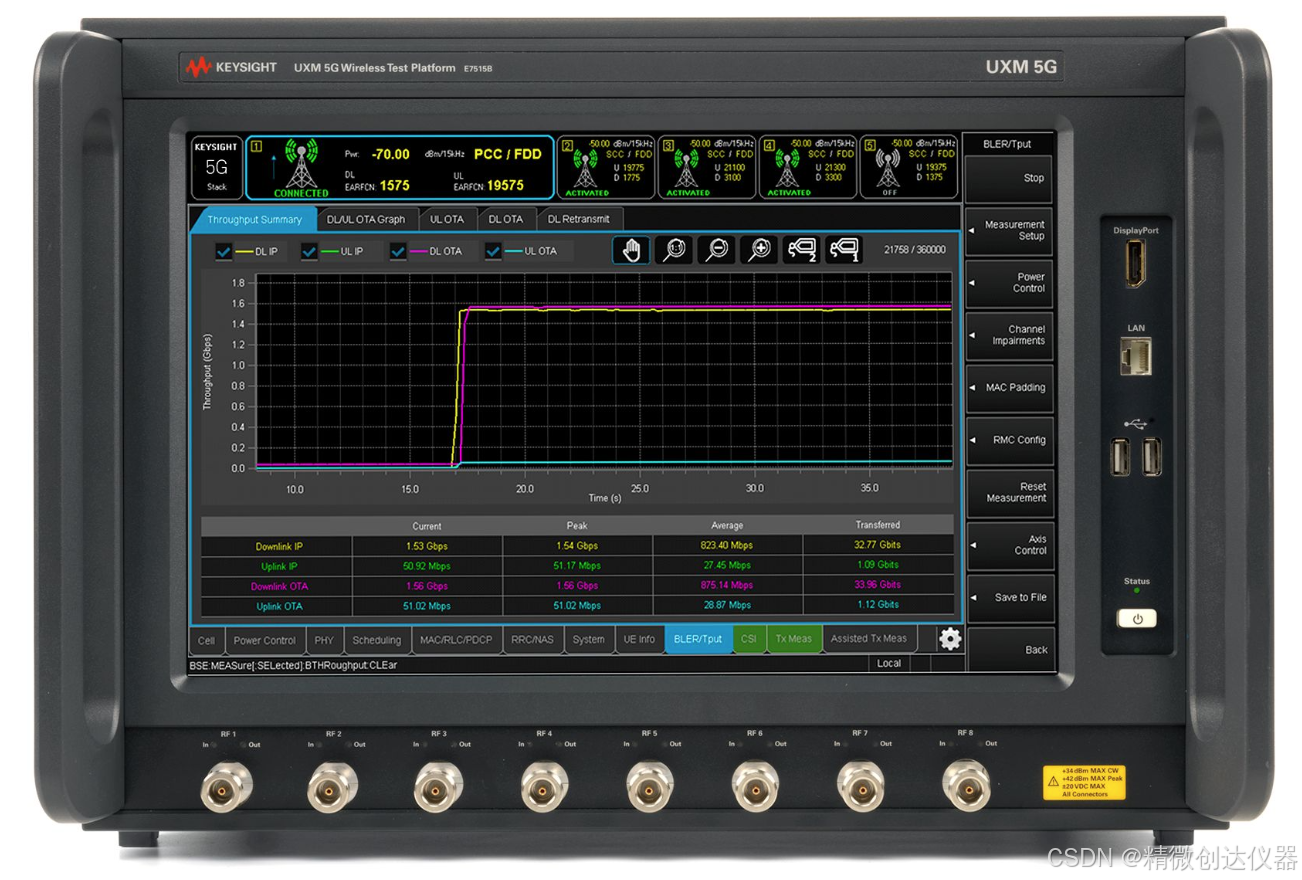Open the PHY tab

pos(324,640)
